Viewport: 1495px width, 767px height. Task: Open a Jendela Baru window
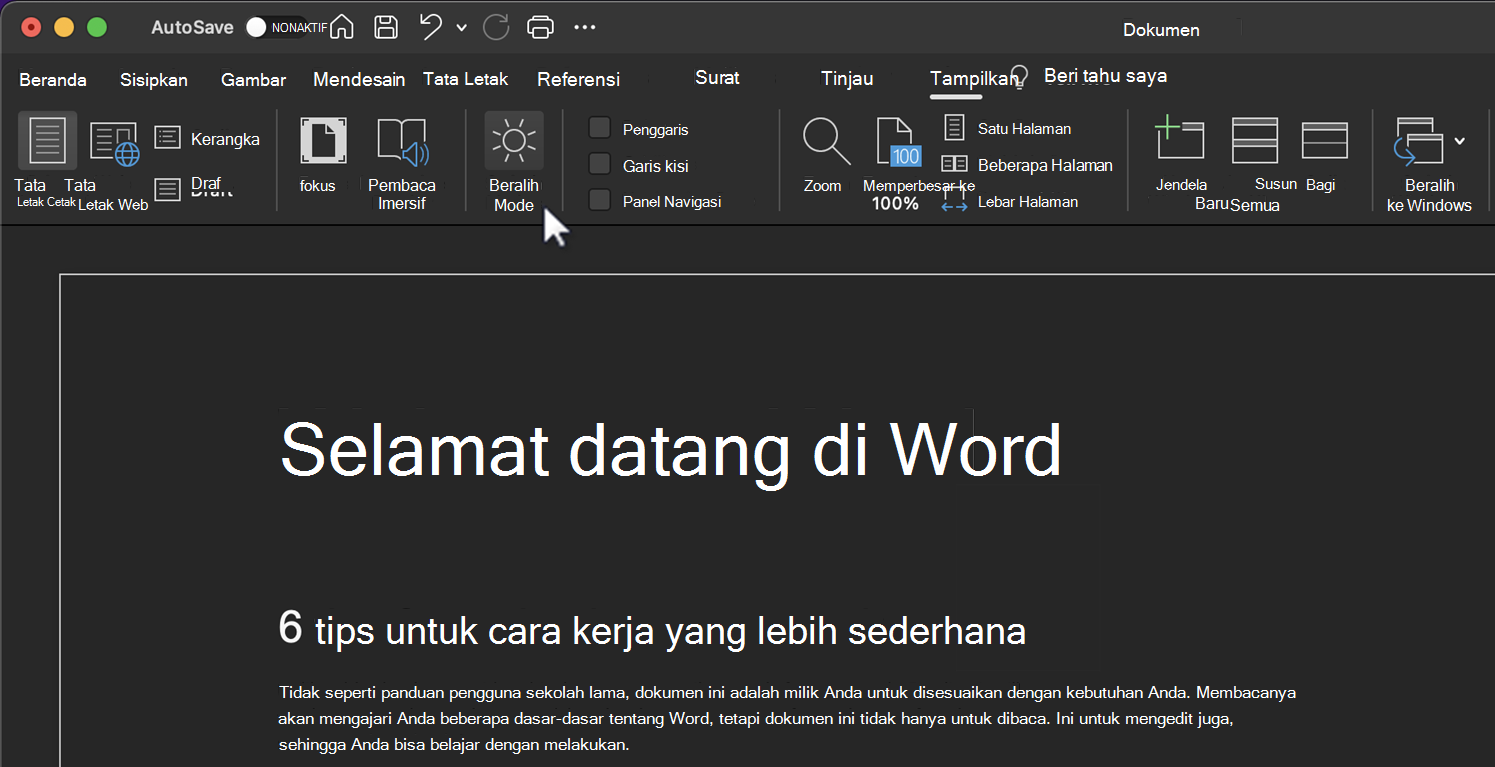(x=1180, y=138)
